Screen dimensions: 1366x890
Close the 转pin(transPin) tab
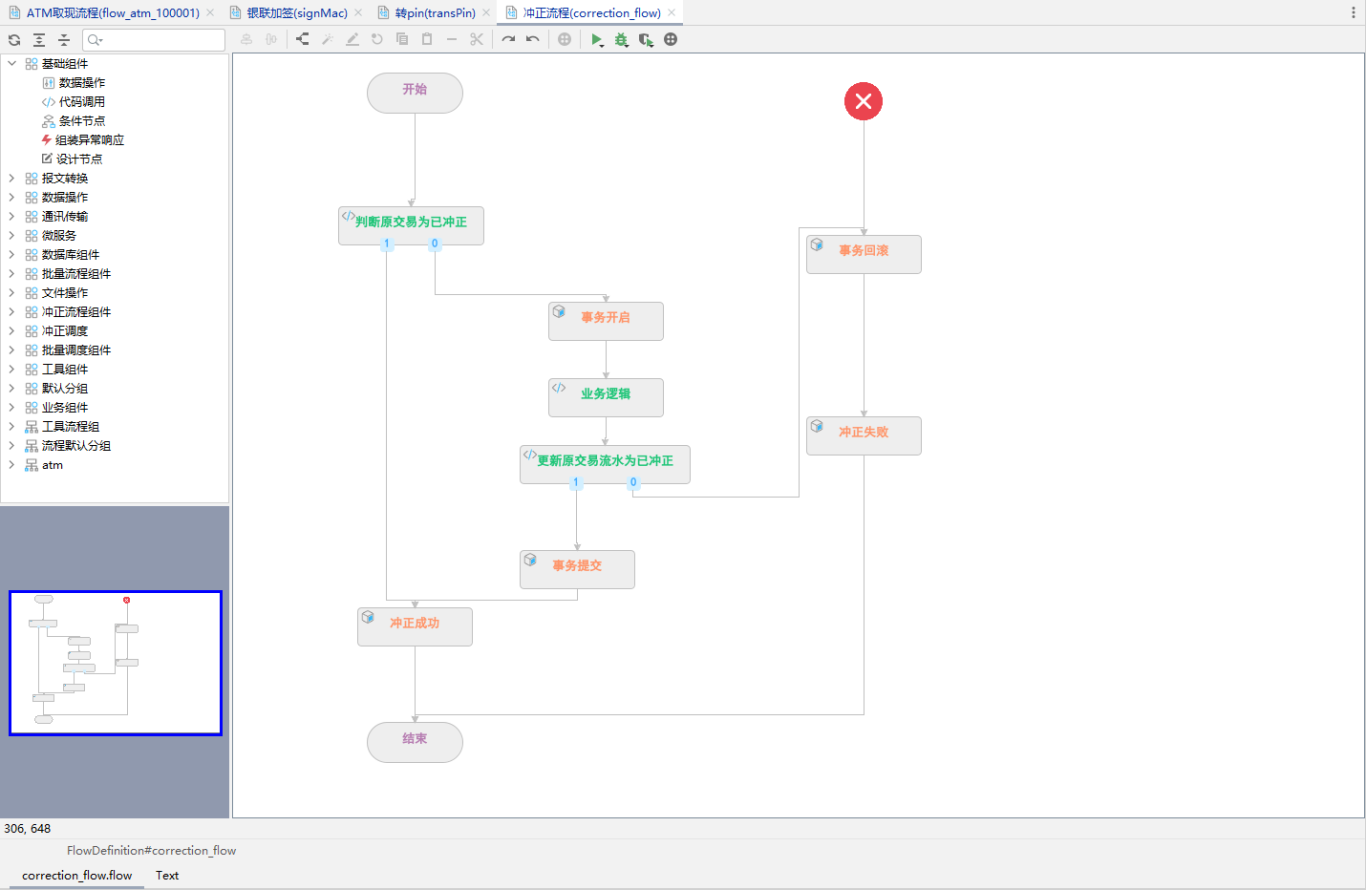485,13
